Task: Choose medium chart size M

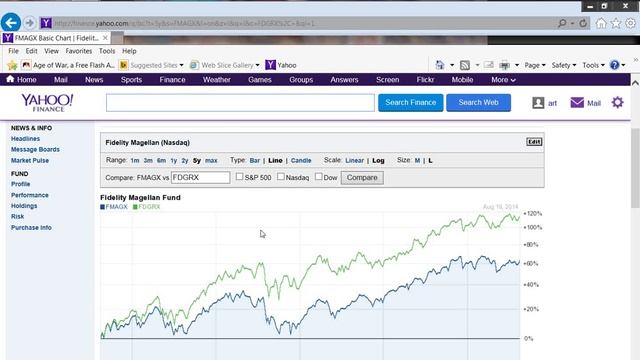Action: [x=417, y=160]
